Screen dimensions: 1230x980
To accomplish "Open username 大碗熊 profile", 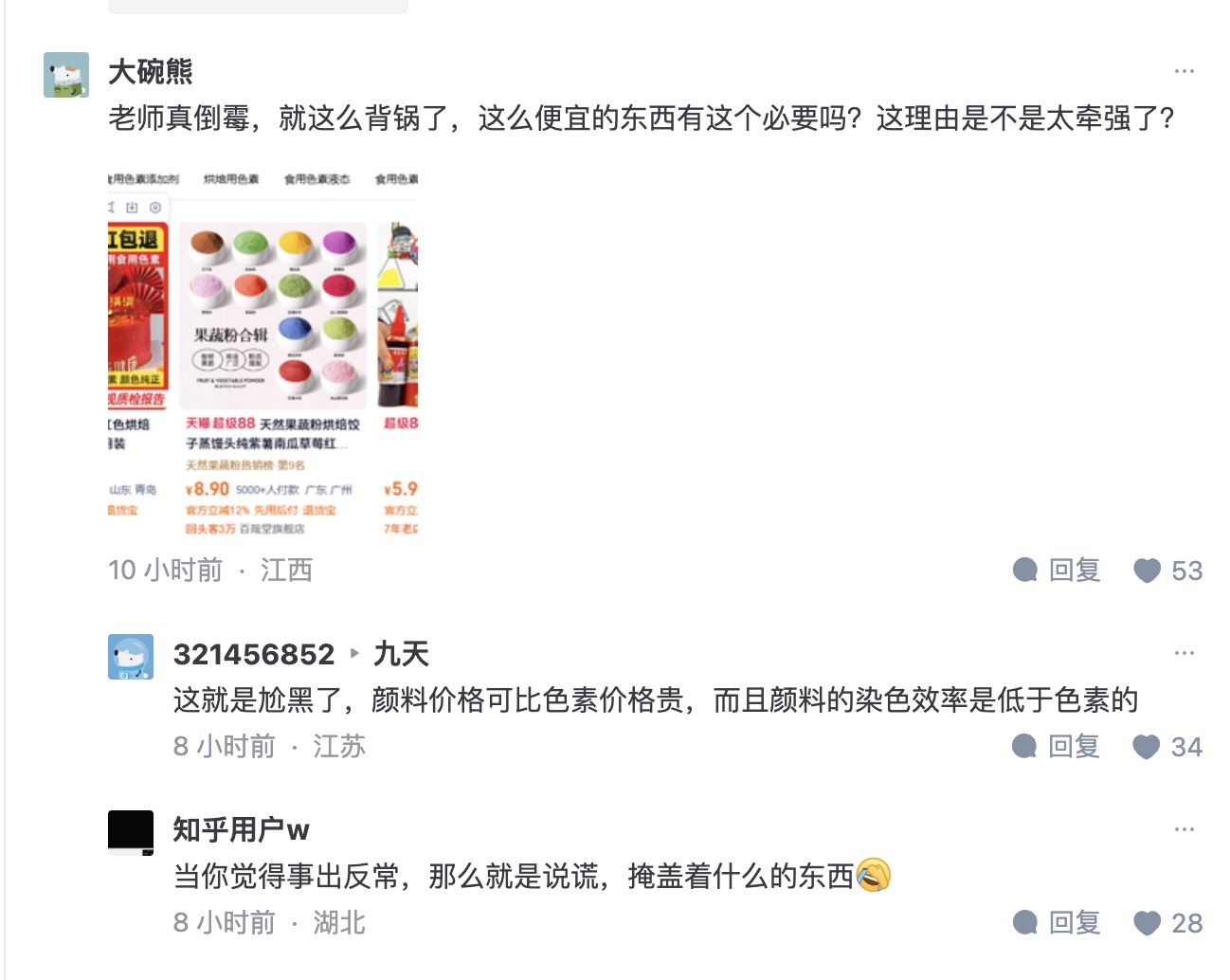I will [151, 71].
